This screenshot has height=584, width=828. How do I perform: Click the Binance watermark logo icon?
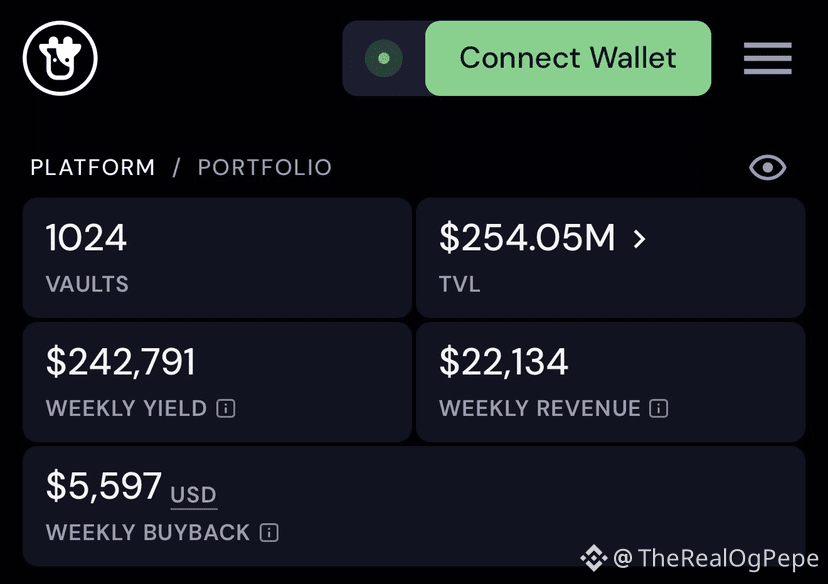pos(594,558)
